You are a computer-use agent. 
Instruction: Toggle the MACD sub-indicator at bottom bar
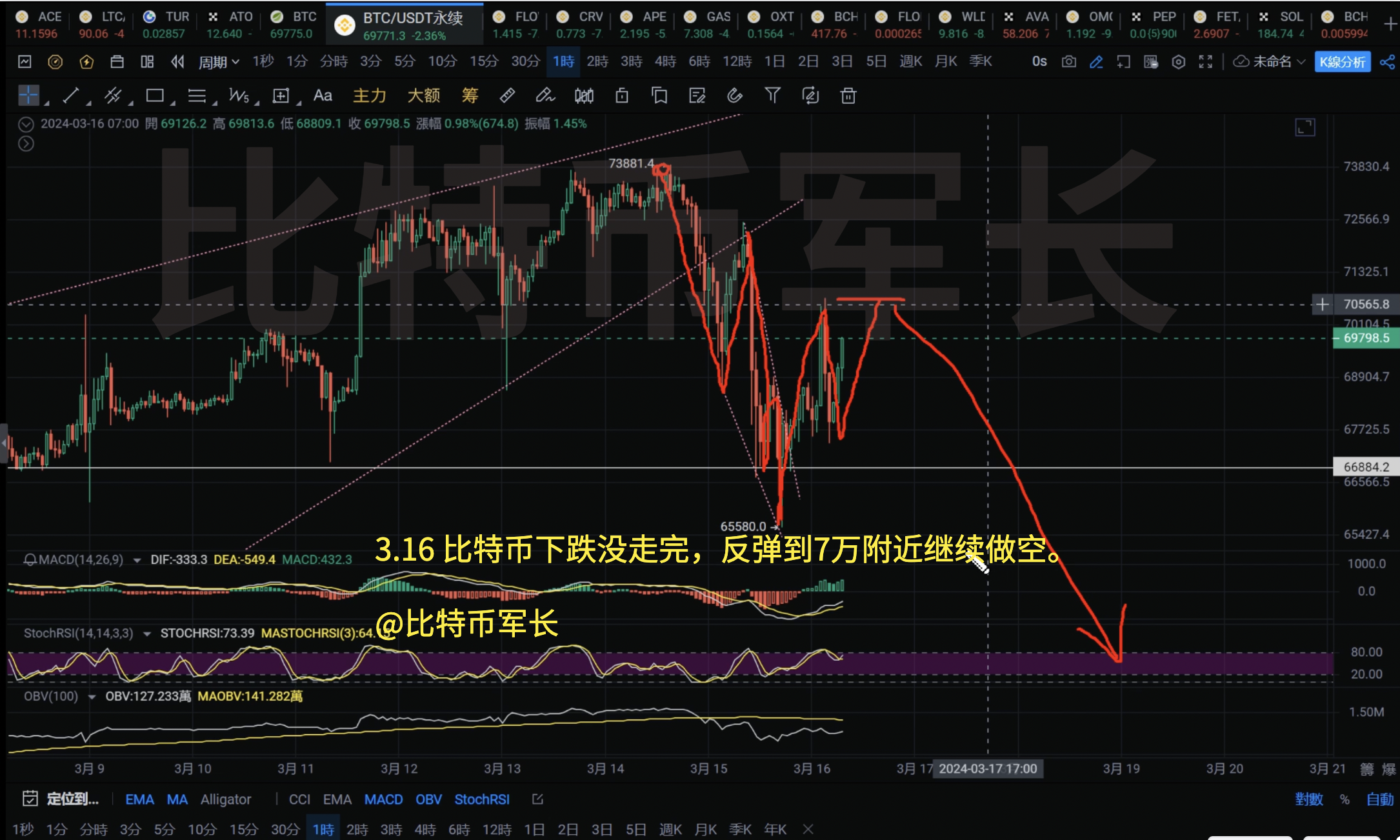click(x=383, y=799)
